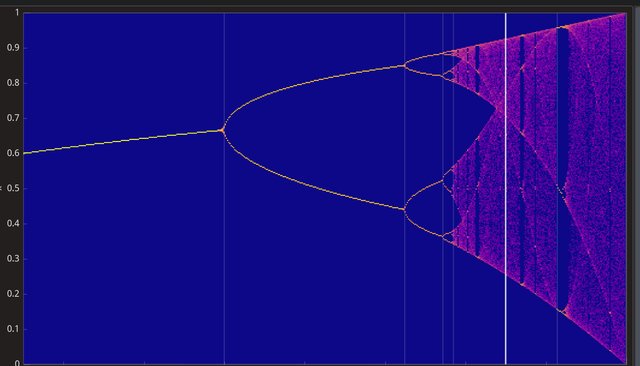Viewport: 640px width, 366px height.
Task: Click the y-axis label 0.6
Action: 13,153
